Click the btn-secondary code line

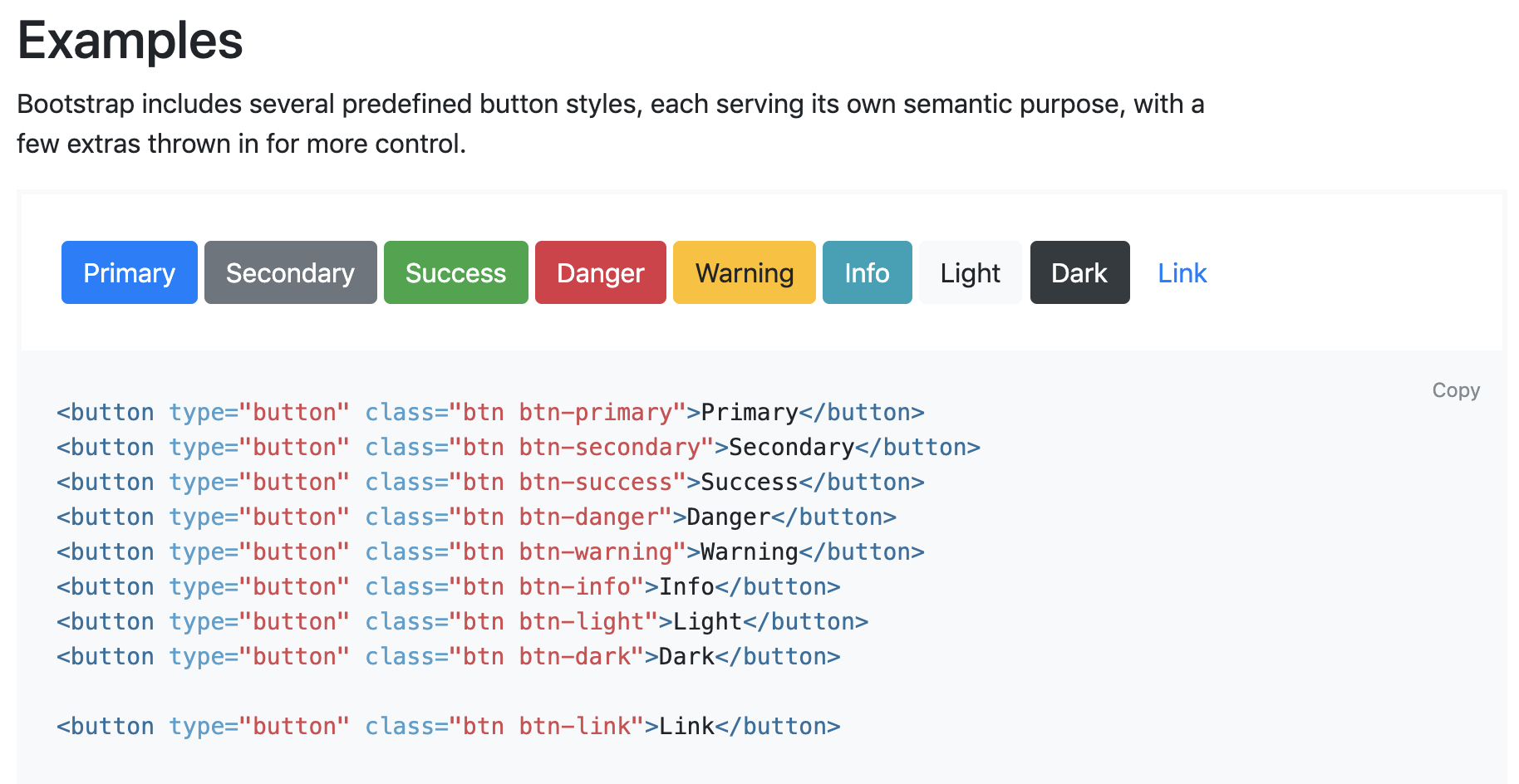pos(518,448)
